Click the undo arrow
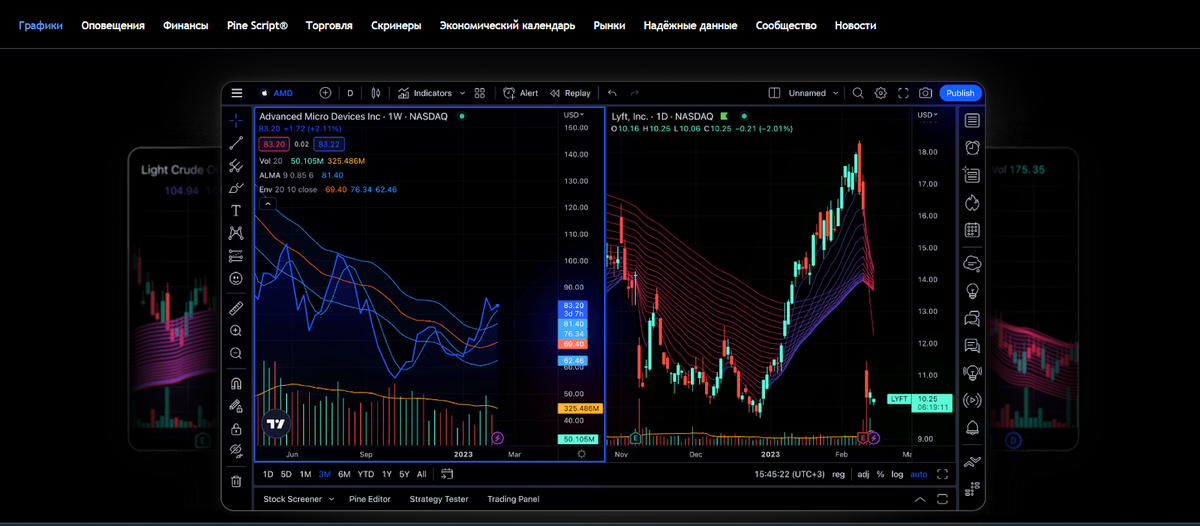This screenshot has width=1200, height=526. [612, 93]
